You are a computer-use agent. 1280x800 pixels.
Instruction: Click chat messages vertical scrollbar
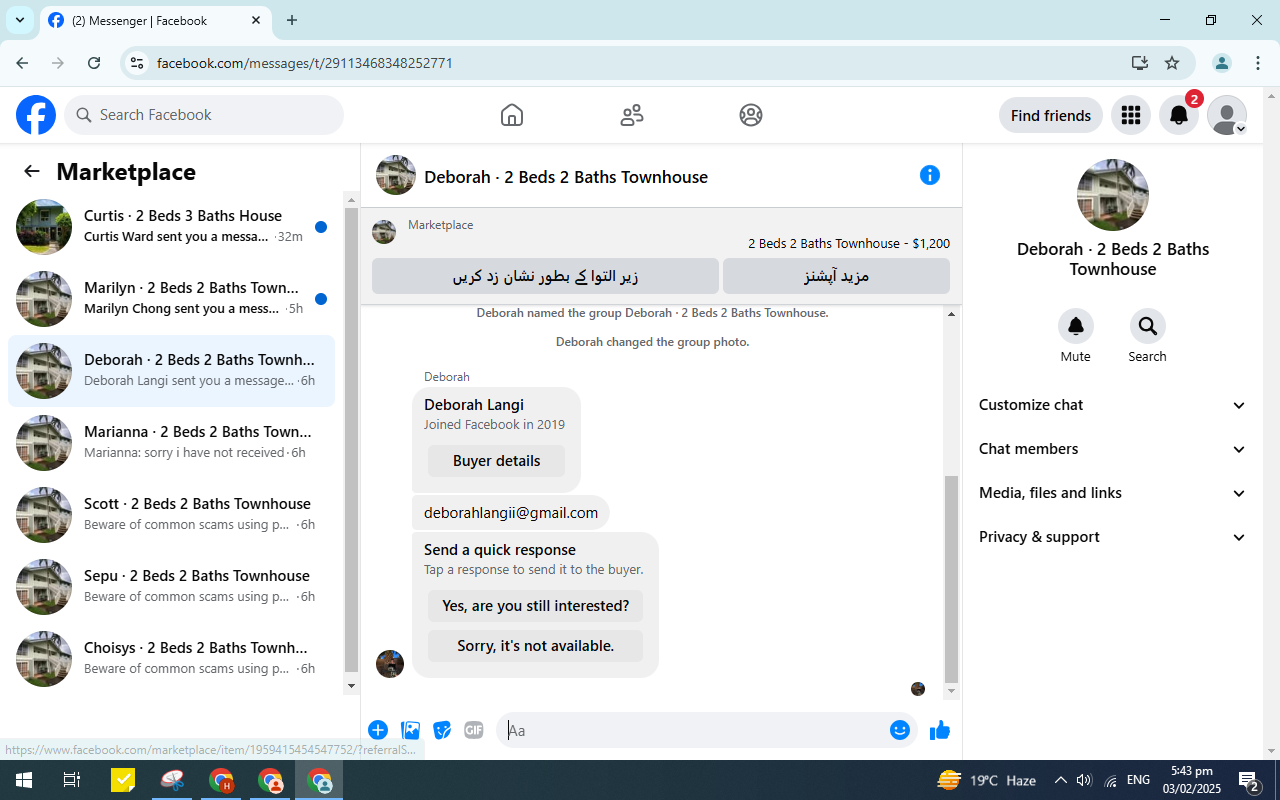951,579
